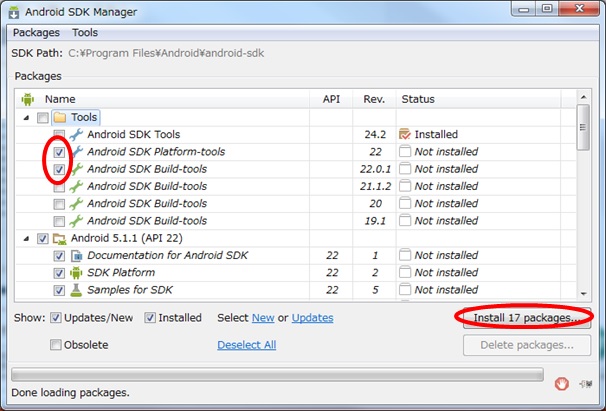
Task: Uncheck Android SDK Platform-tools checkbox
Action: point(59,152)
